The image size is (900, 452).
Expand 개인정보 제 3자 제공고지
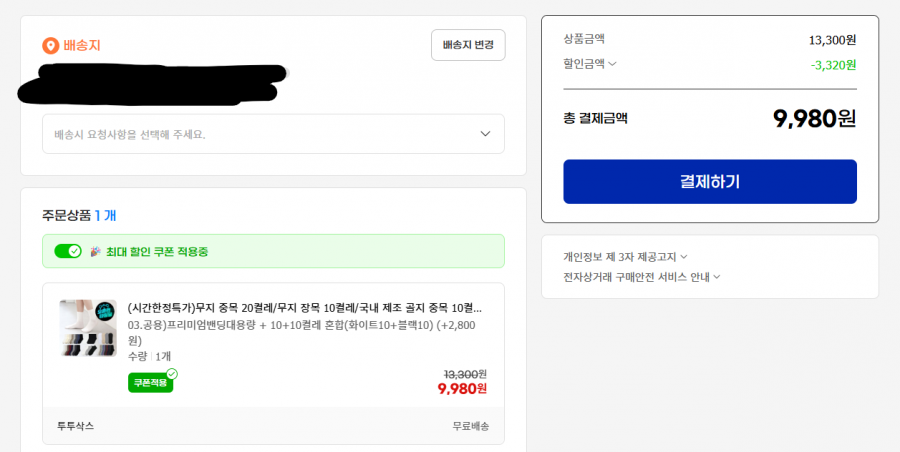pyautogui.click(x=625, y=257)
